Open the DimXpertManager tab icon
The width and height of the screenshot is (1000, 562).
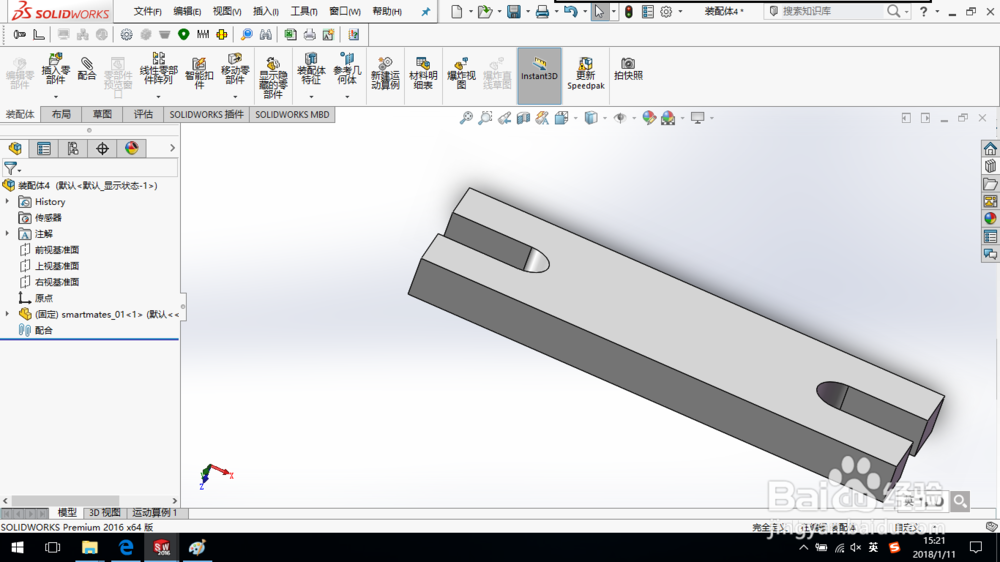102,149
